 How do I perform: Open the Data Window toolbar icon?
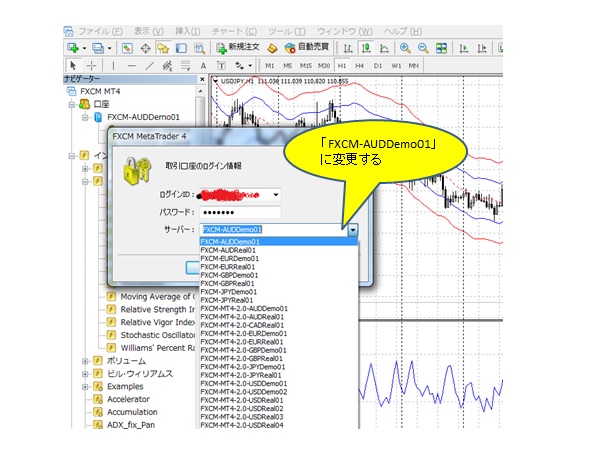tap(145, 48)
